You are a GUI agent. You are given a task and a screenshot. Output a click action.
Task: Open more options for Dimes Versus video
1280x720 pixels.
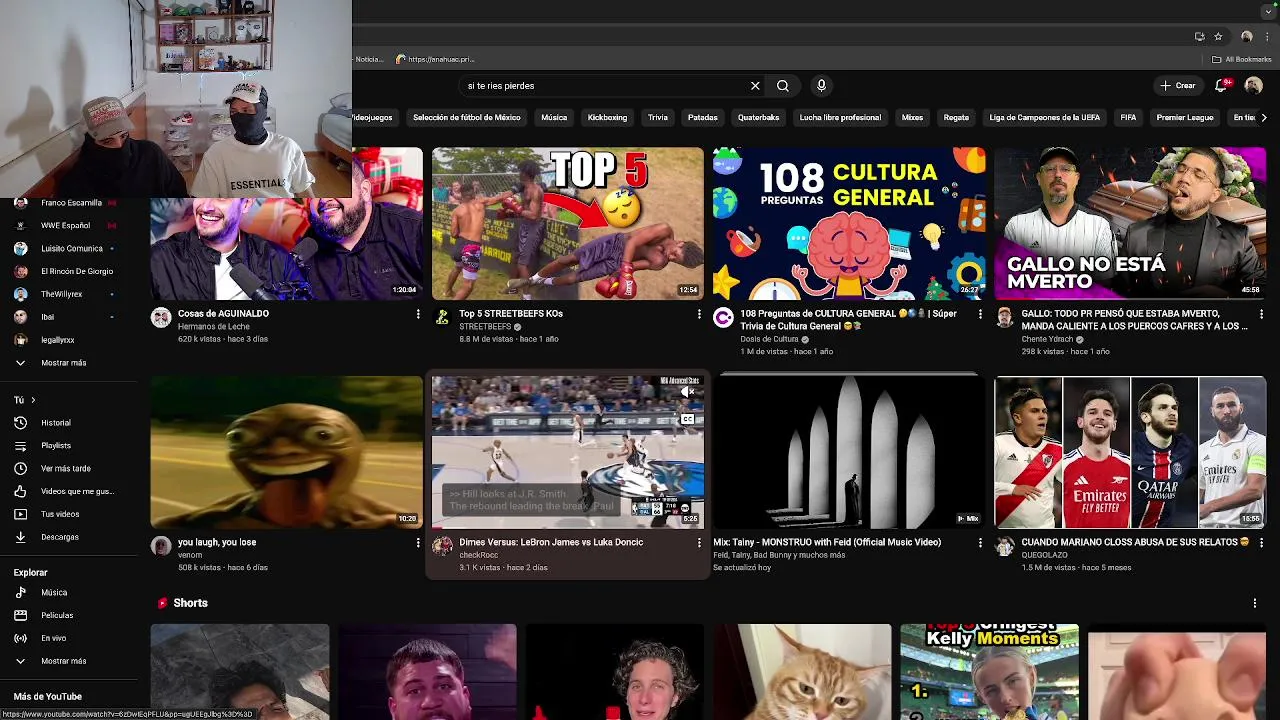click(699, 543)
